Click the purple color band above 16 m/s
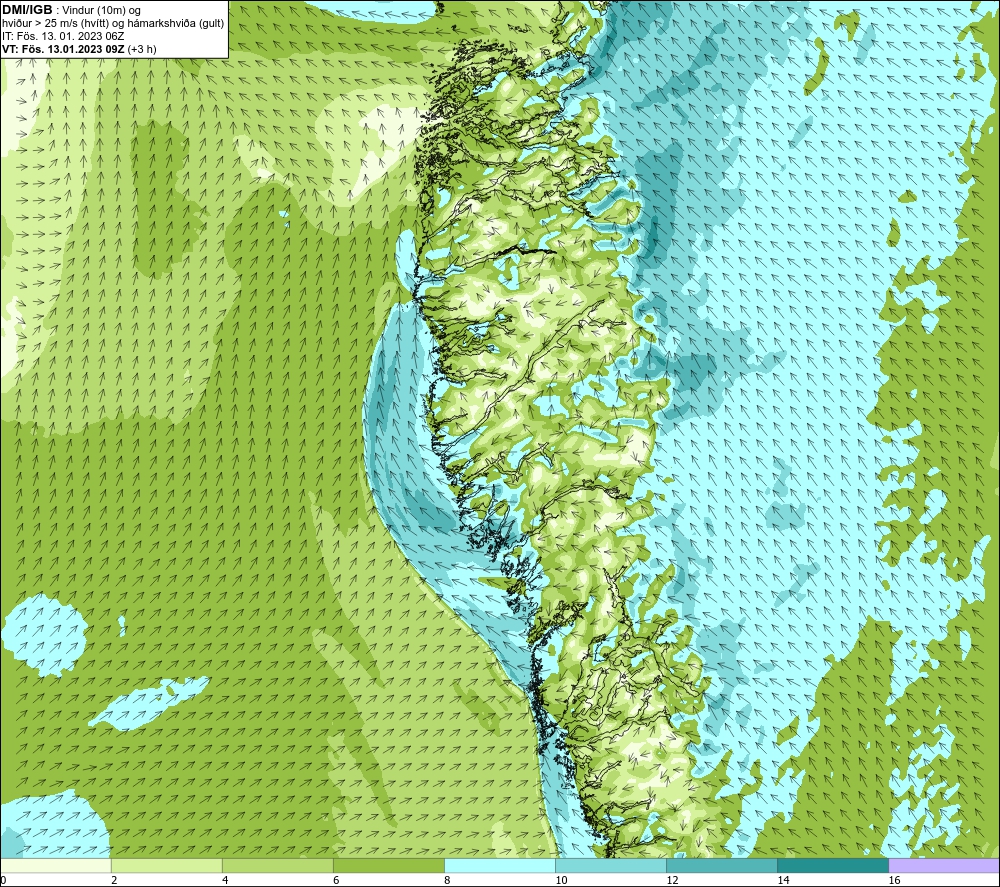The image size is (1000, 887). [944, 865]
